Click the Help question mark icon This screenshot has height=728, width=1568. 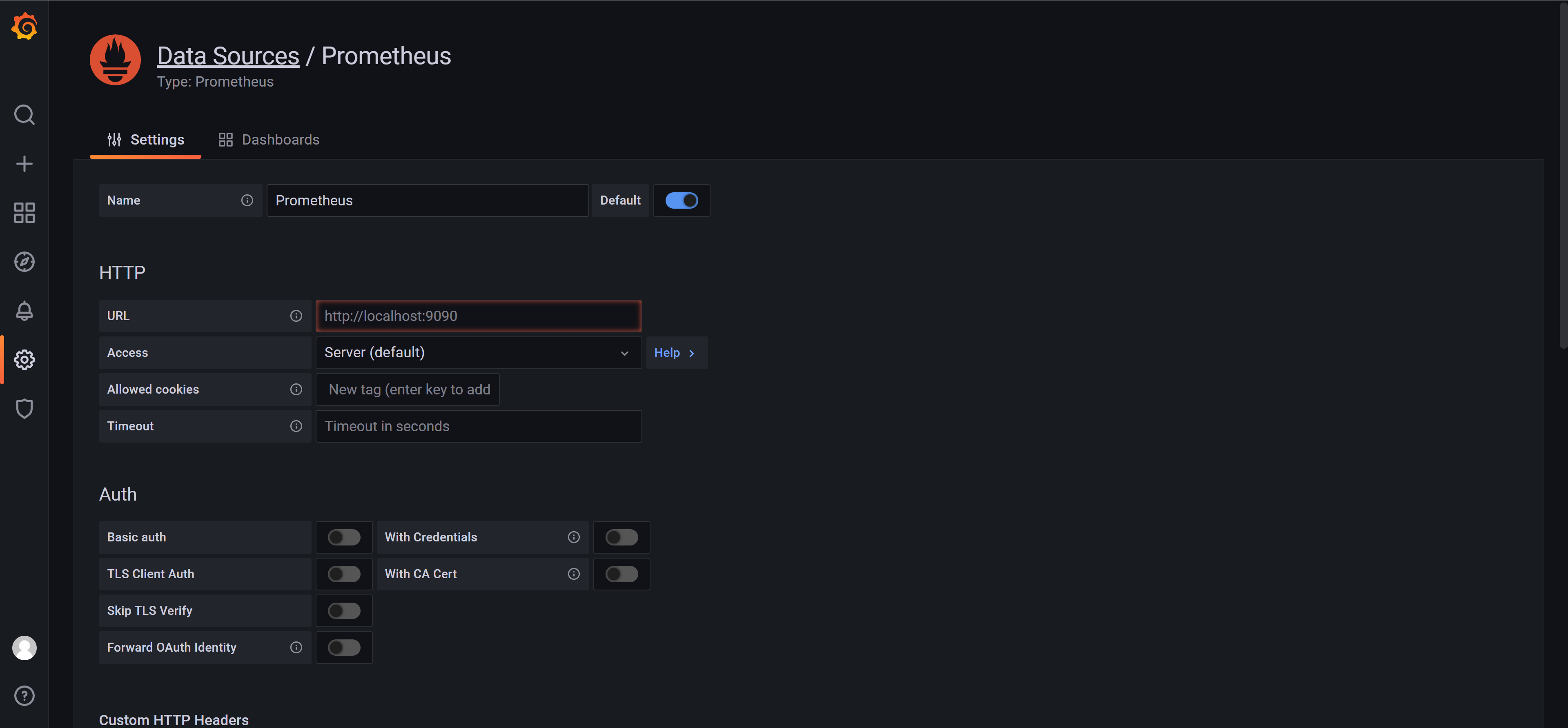24,696
